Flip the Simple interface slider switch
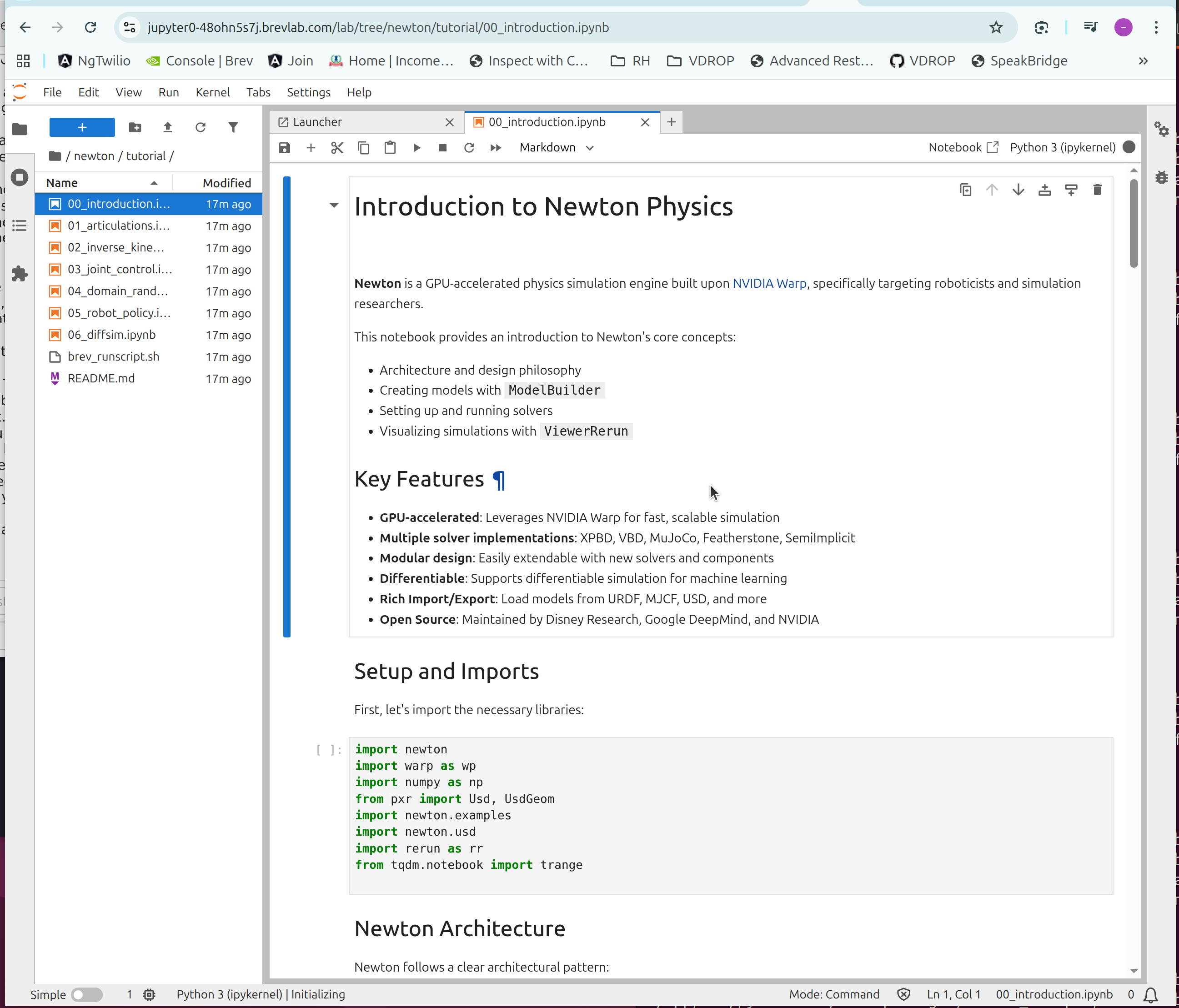The height and width of the screenshot is (1008, 1179). (x=88, y=994)
